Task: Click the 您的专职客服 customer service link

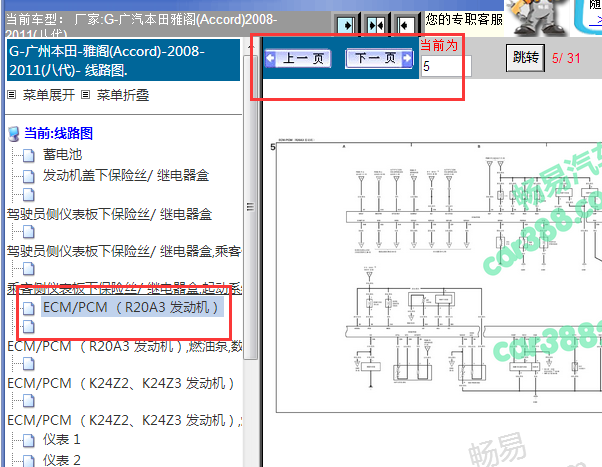Action: [464, 19]
